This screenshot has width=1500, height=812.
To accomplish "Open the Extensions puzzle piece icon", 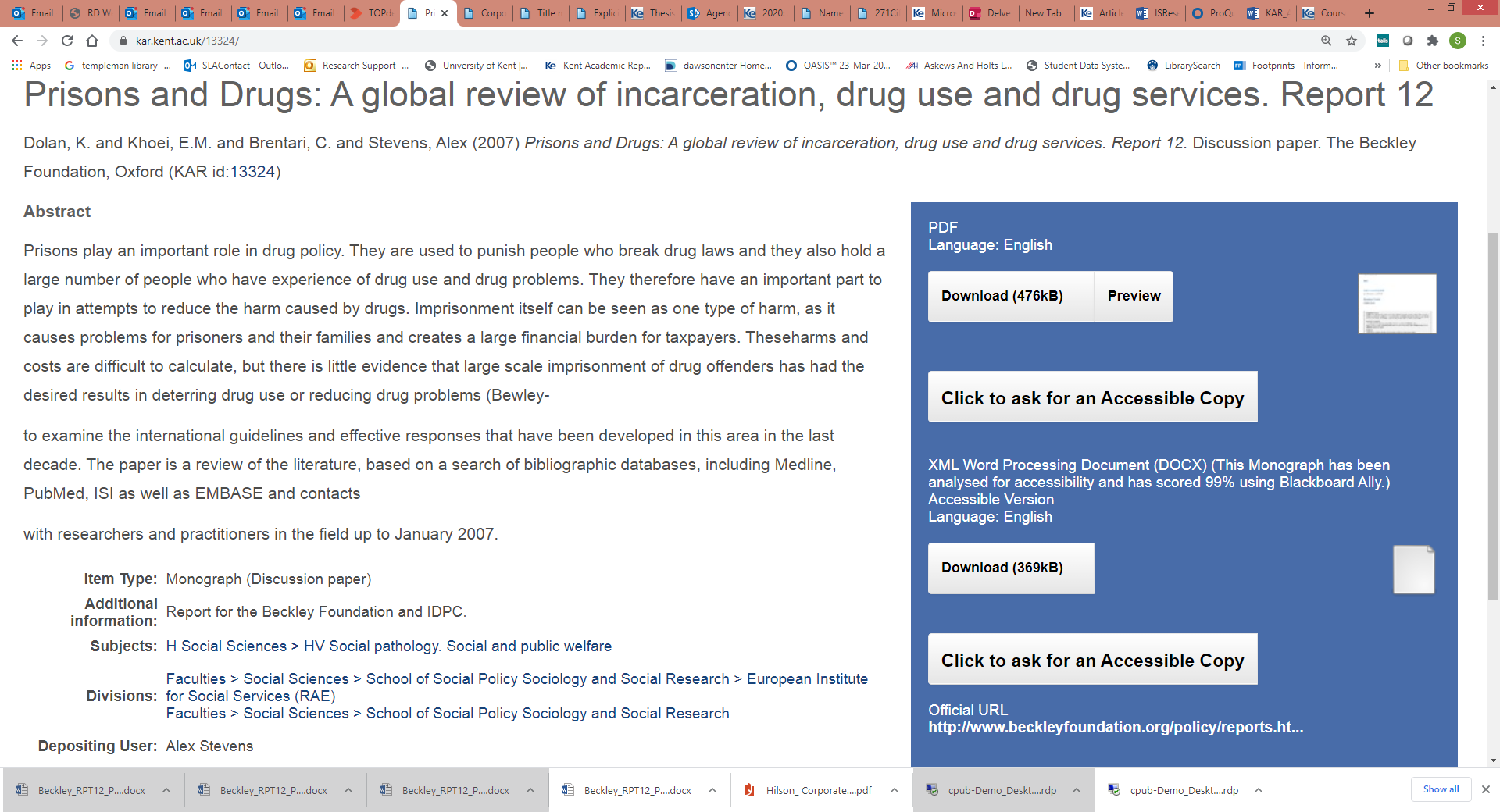I will [x=1432, y=41].
